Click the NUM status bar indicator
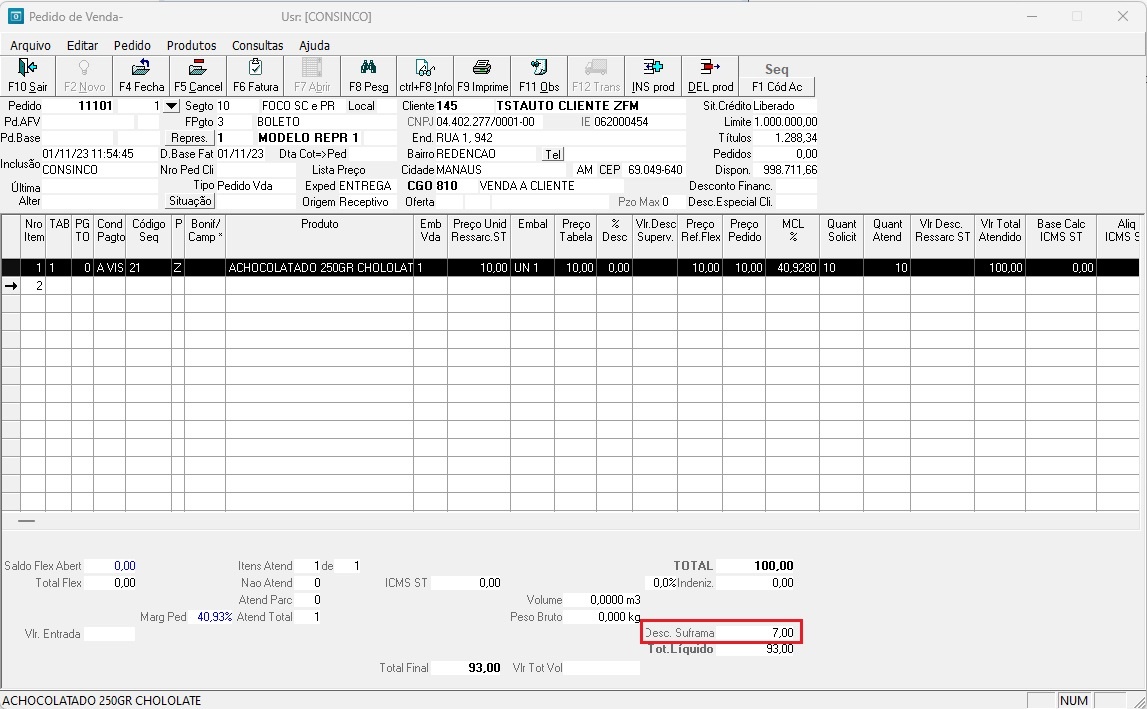 coord(1074,700)
